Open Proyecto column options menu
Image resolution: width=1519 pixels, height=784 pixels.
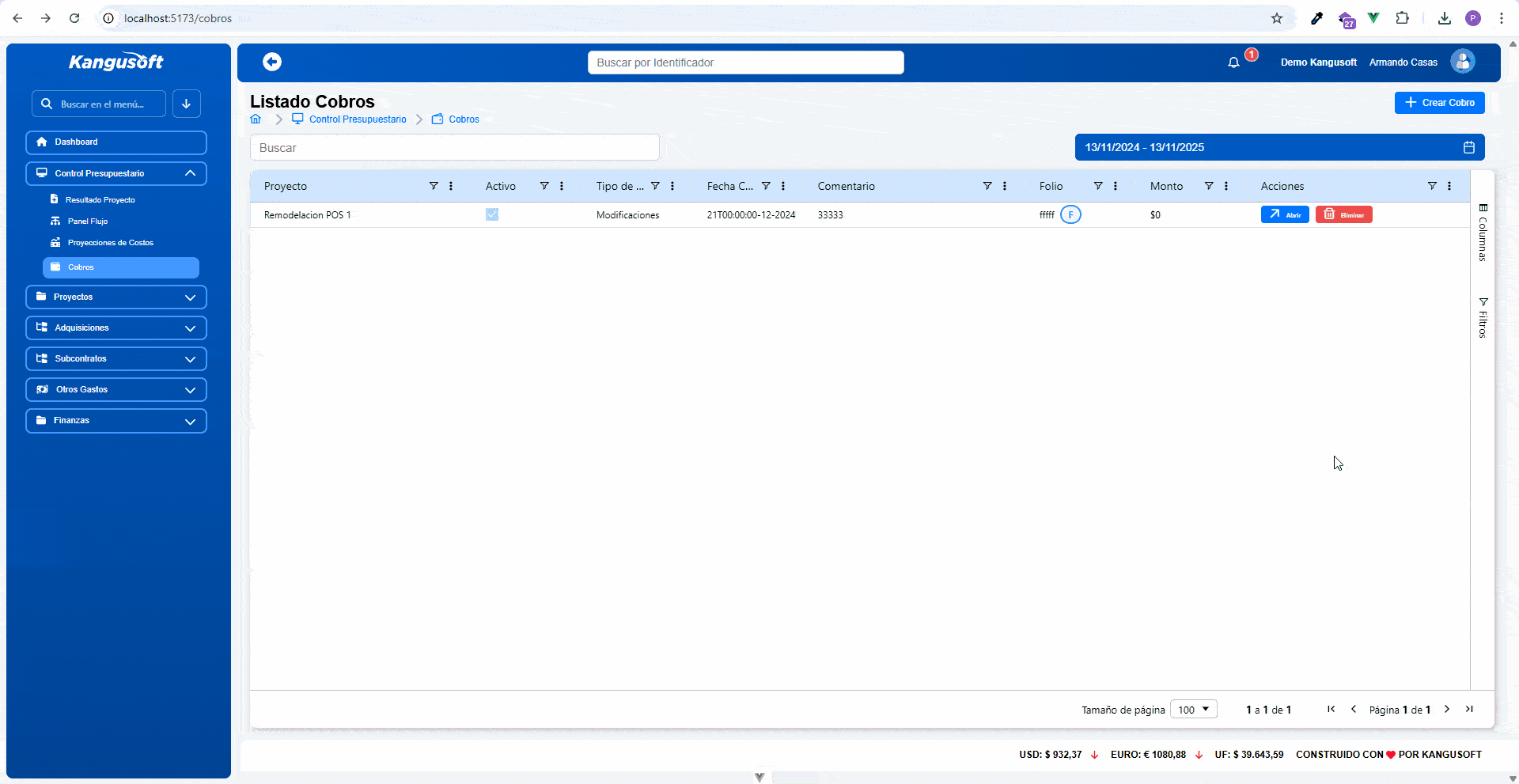(451, 186)
